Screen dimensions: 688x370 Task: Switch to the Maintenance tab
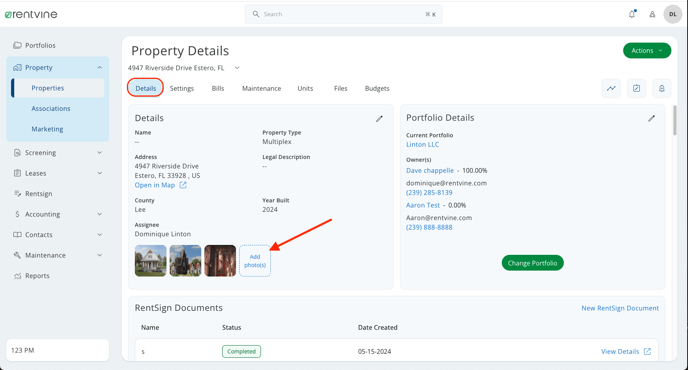click(262, 88)
